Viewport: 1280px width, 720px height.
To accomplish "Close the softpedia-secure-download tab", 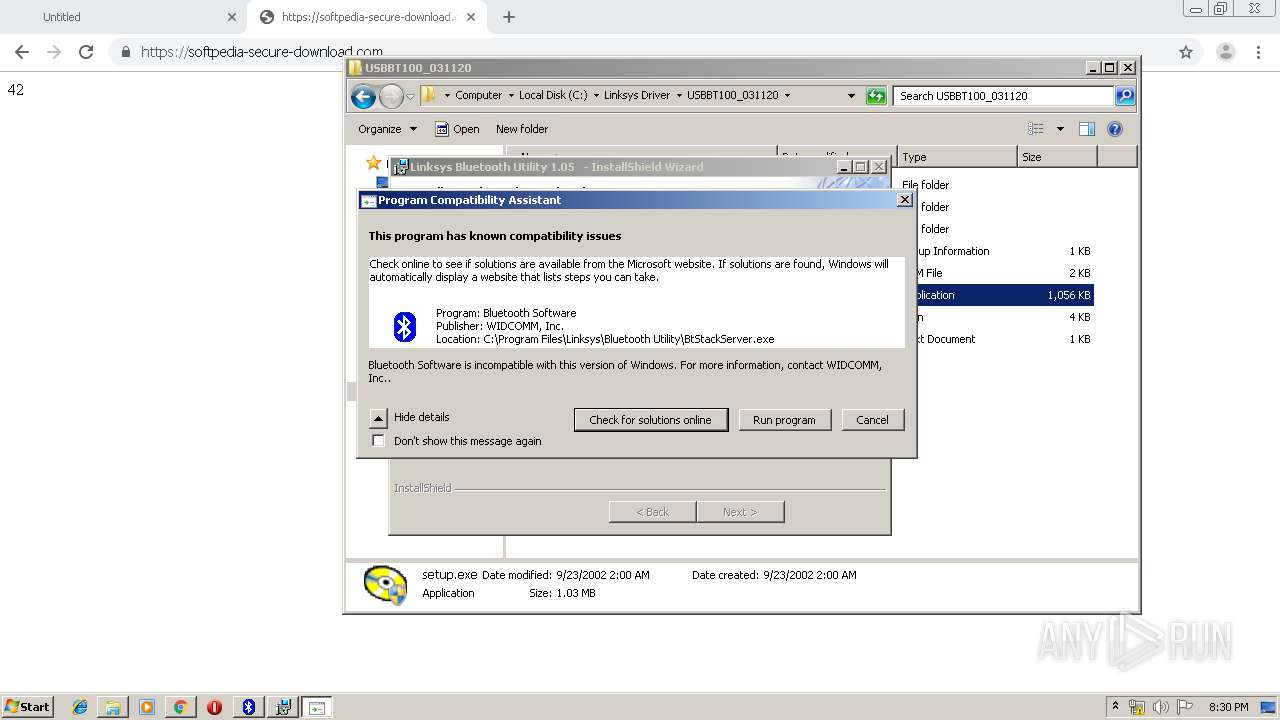I will (471, 17).
